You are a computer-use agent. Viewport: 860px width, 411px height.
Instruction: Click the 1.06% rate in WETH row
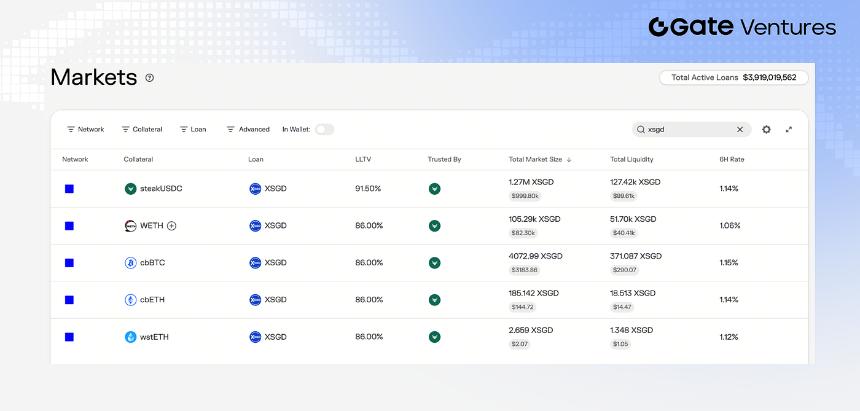(x=730, y=226)
